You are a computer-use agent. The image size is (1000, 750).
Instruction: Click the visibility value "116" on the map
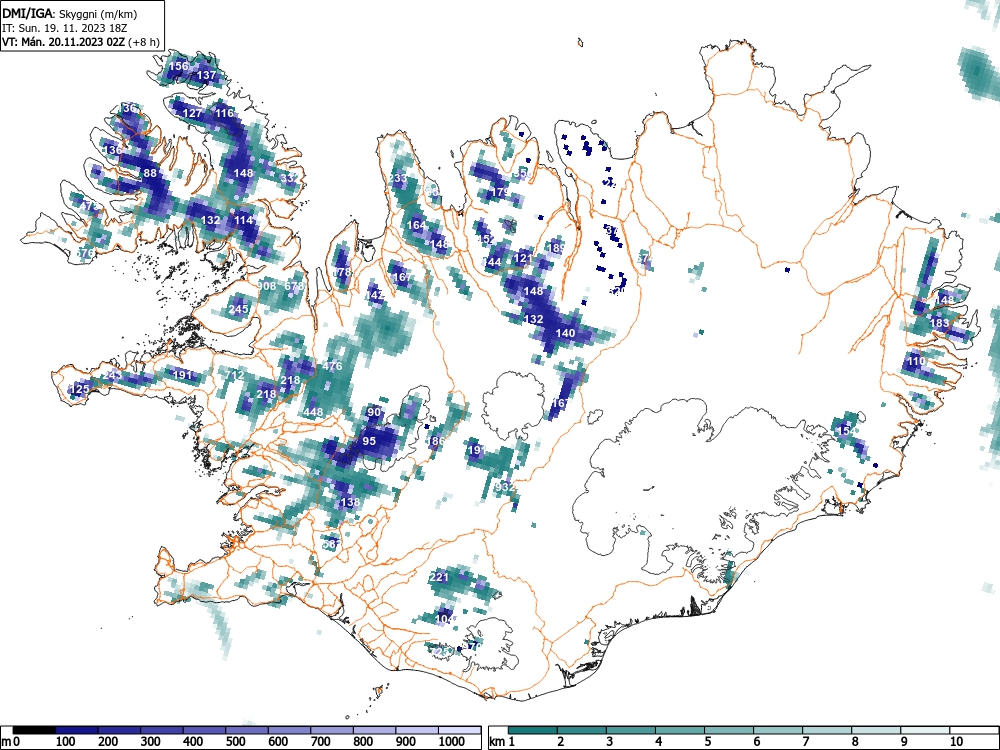click(224, 114)
